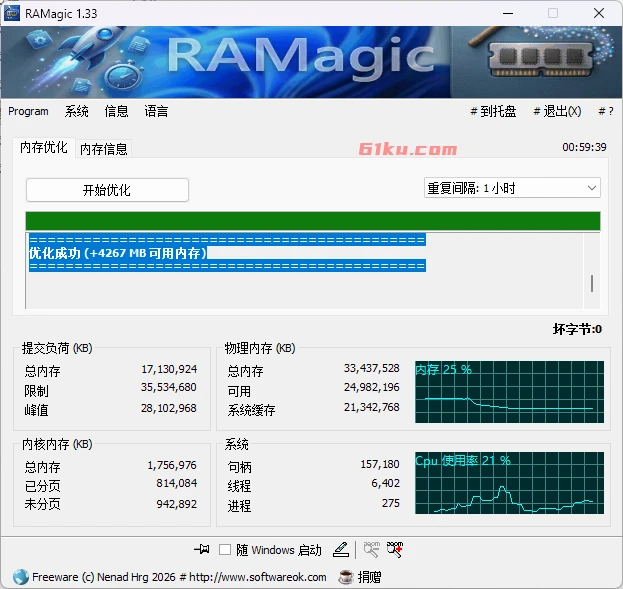Open the 语言 menu
Viewport: 623px width, 589px height.
[x=156, y=111]
